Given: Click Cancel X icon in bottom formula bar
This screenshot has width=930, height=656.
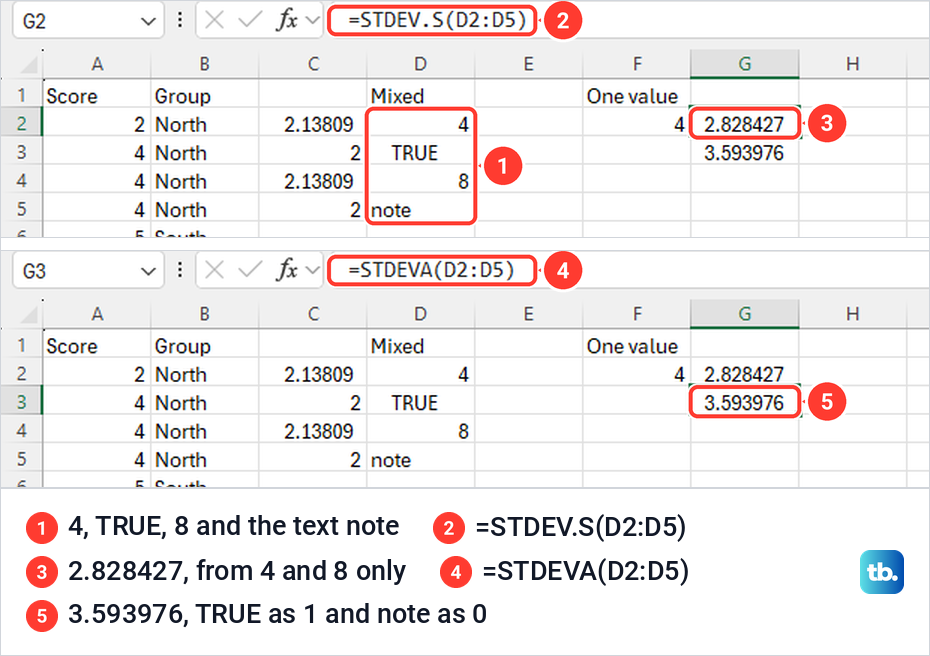Looking at the screenshot, I should [x=214, y=270].
